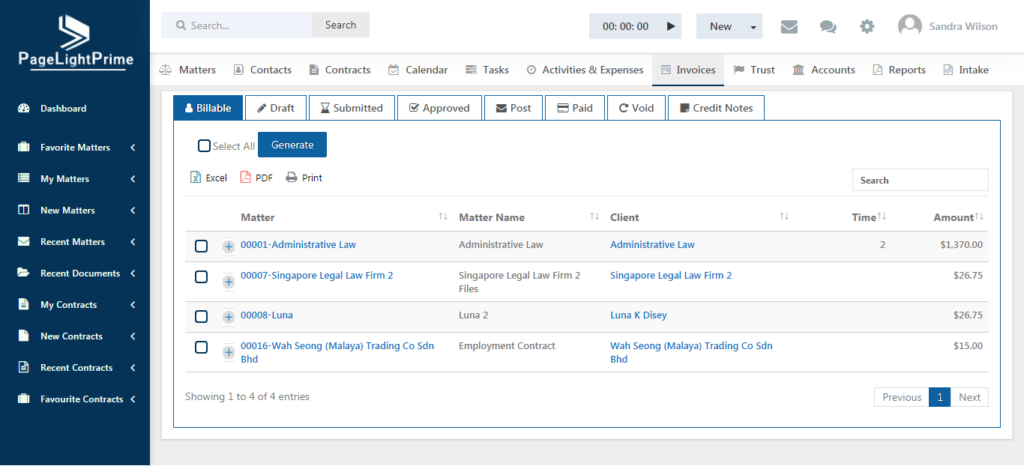Click the New Contracts blank file icon
The image size is (1024, 469).
(24, 336)
